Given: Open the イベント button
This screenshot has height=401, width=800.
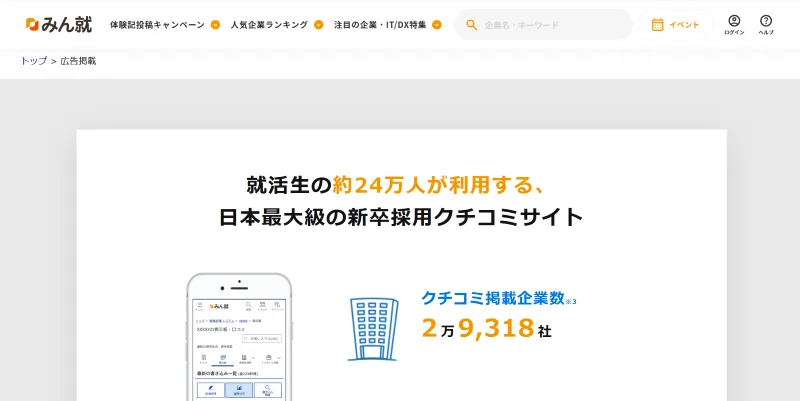Looking at the screenshot, I should pos(675,24).
